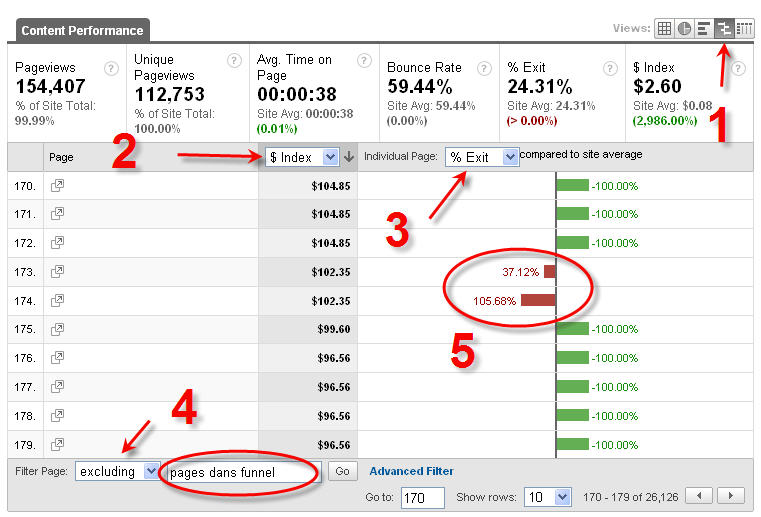Switch to the pivot view icon
Screen dimensions: 761x517
click(x=743, y=28)
